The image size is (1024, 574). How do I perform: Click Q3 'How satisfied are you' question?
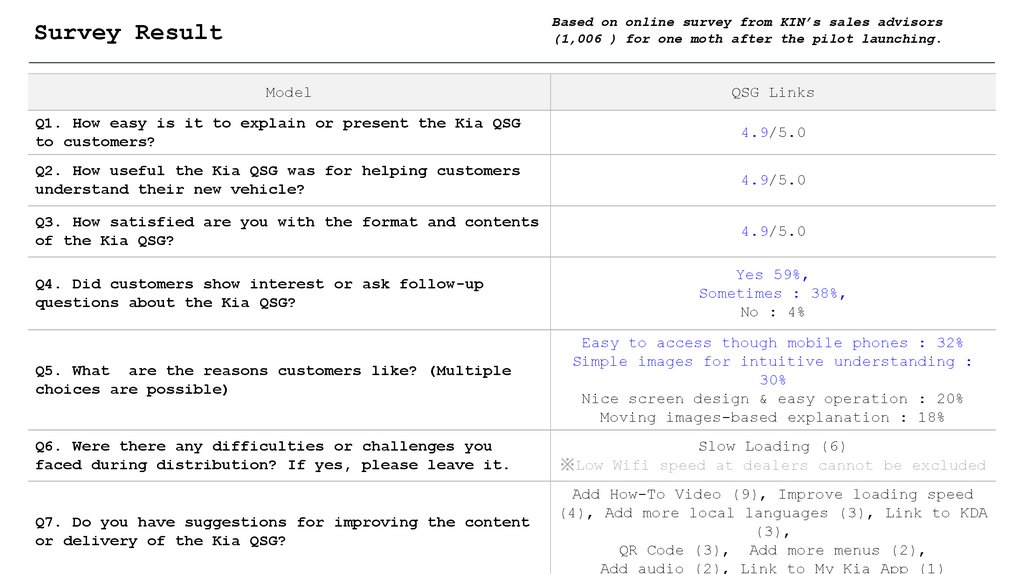pos(287,231)
